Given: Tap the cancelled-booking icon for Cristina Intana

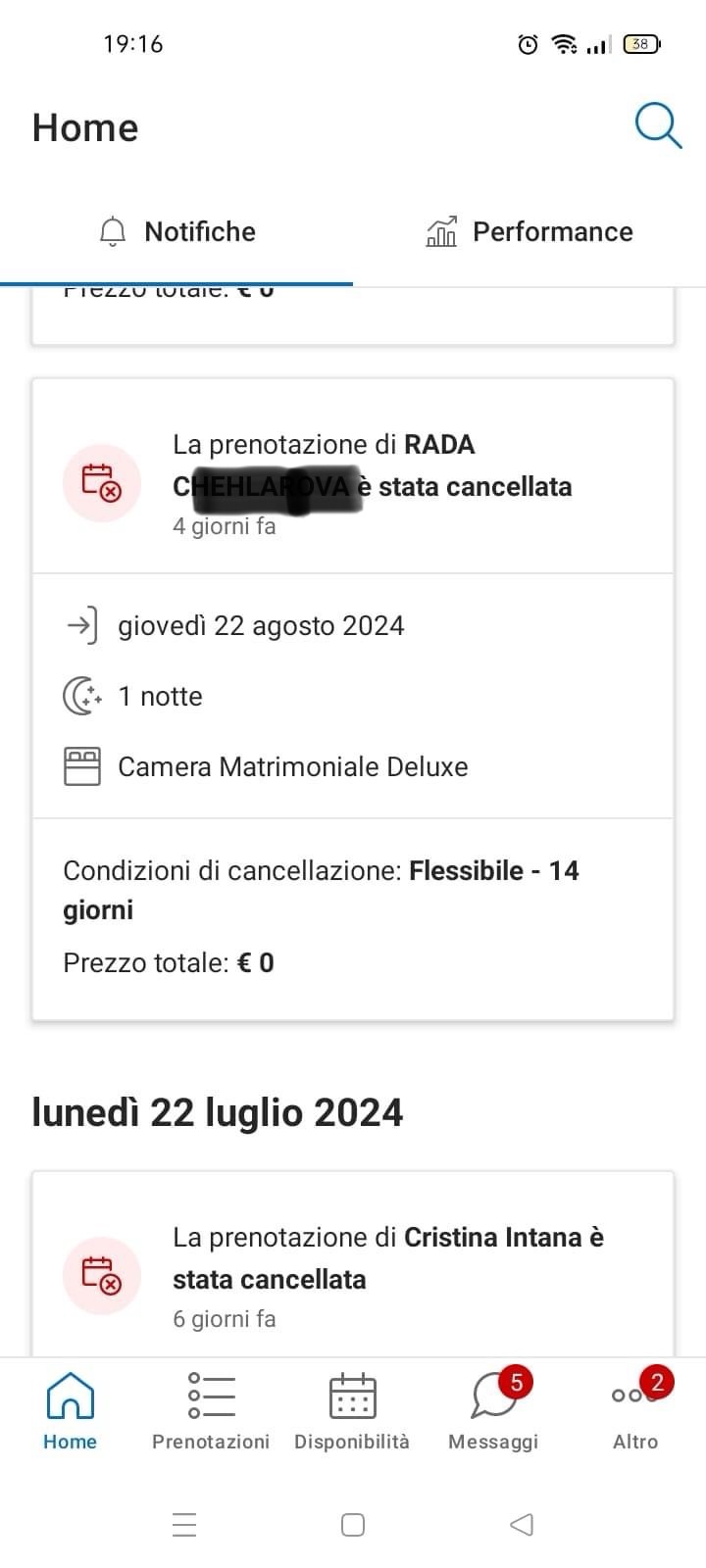Looking at the screenshot, I should (102, 1275).
